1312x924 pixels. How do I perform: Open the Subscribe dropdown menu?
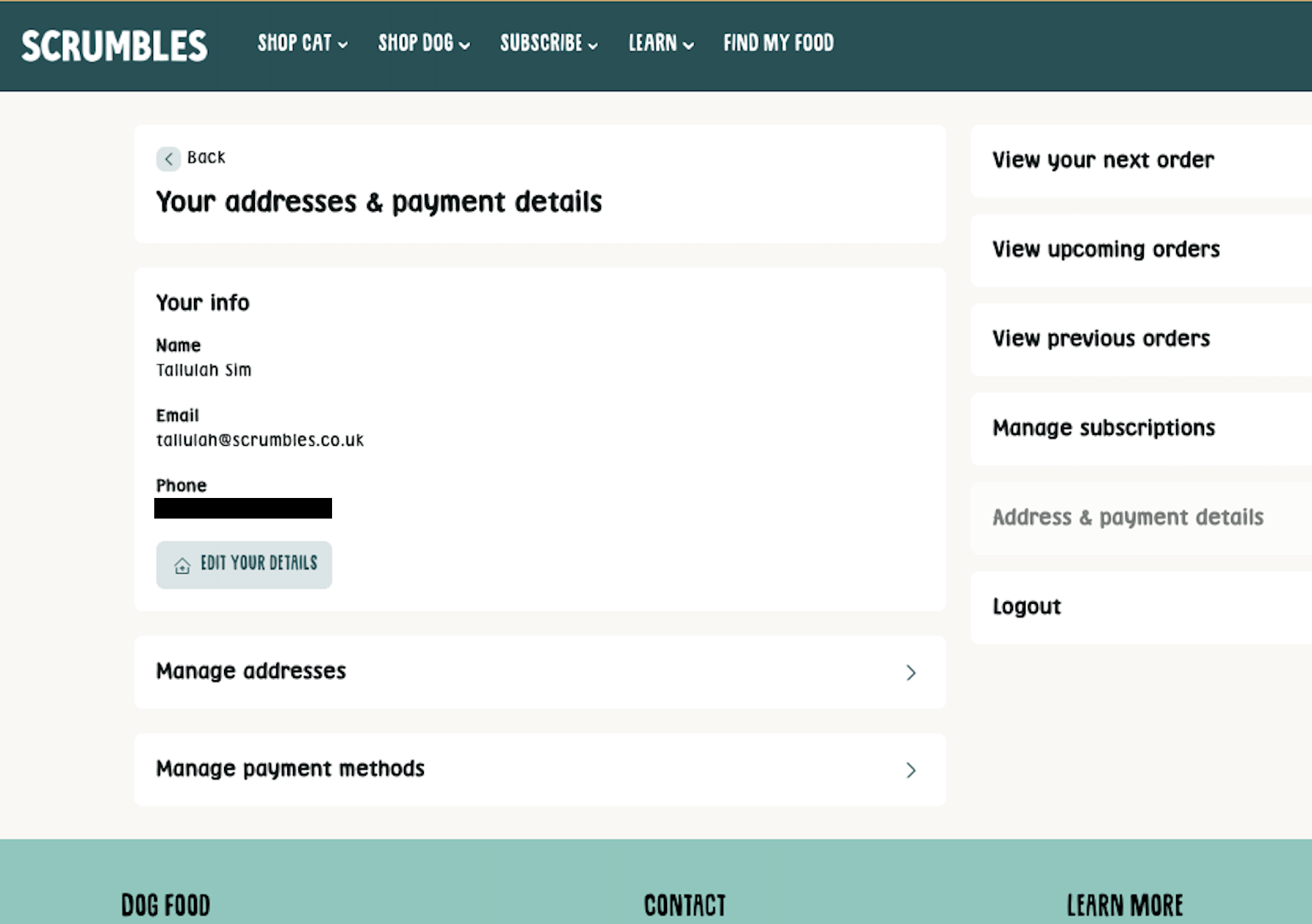548,43
